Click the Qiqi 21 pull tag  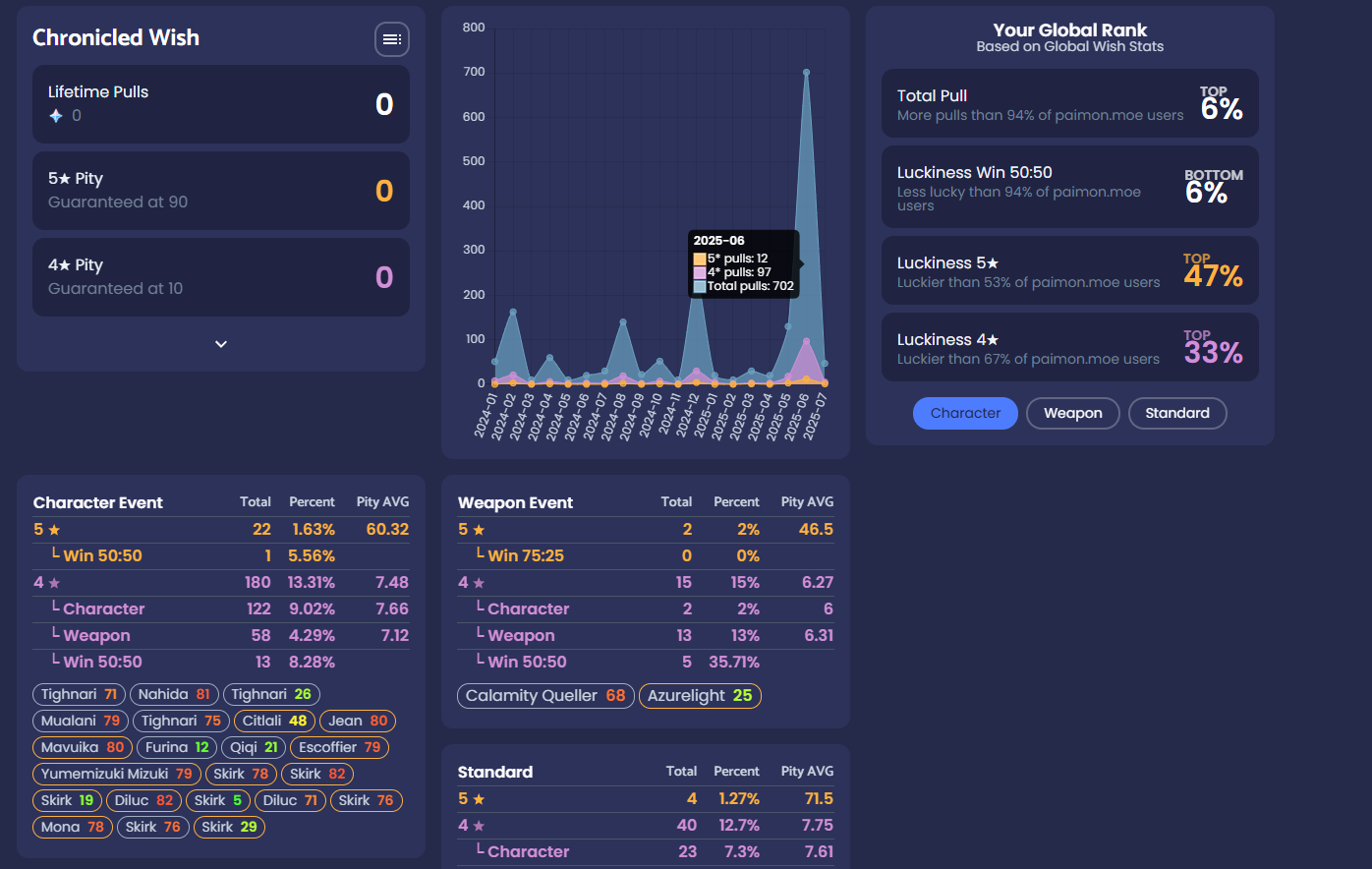click(254, 747)
